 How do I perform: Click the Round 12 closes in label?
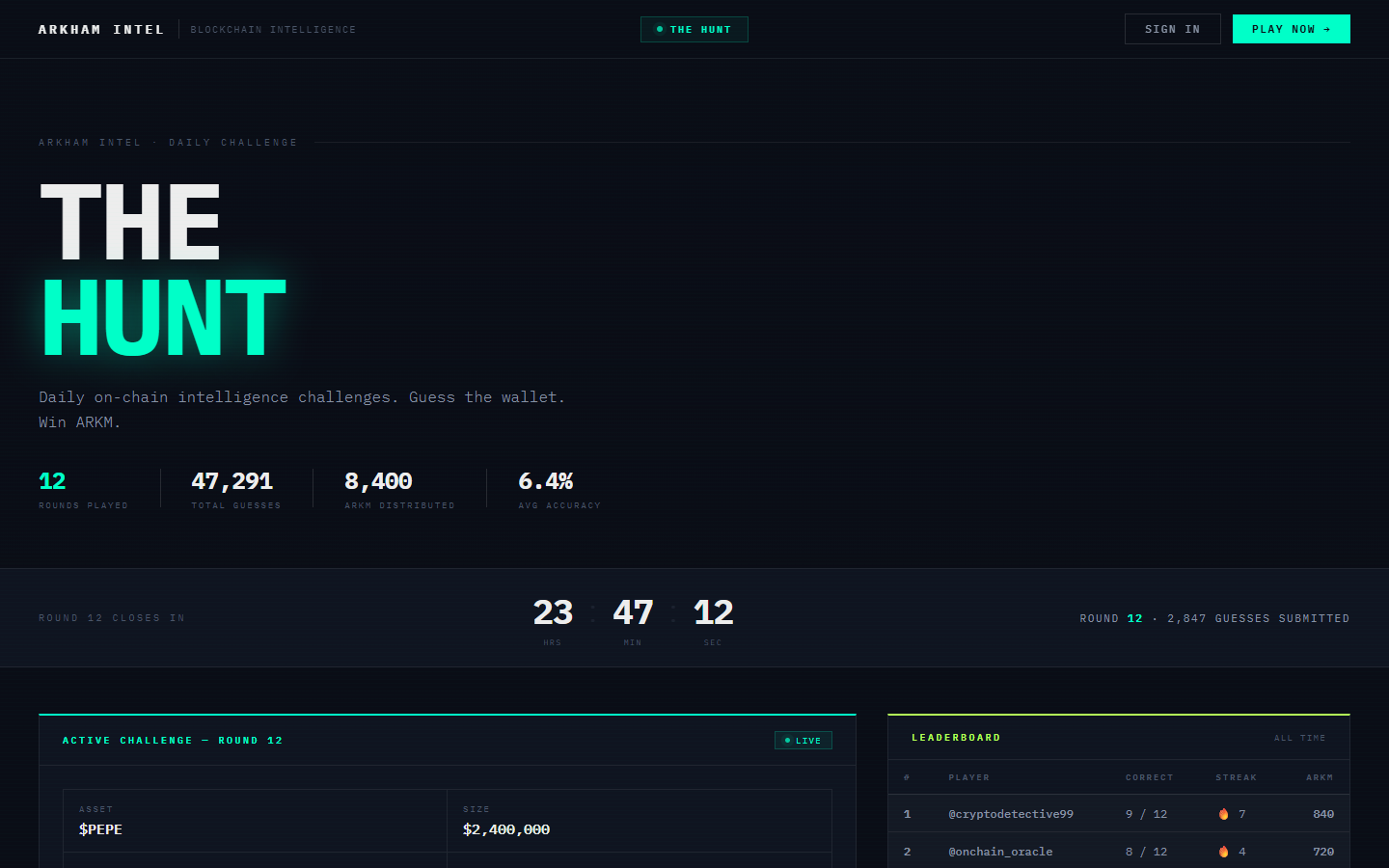point(112,618)
